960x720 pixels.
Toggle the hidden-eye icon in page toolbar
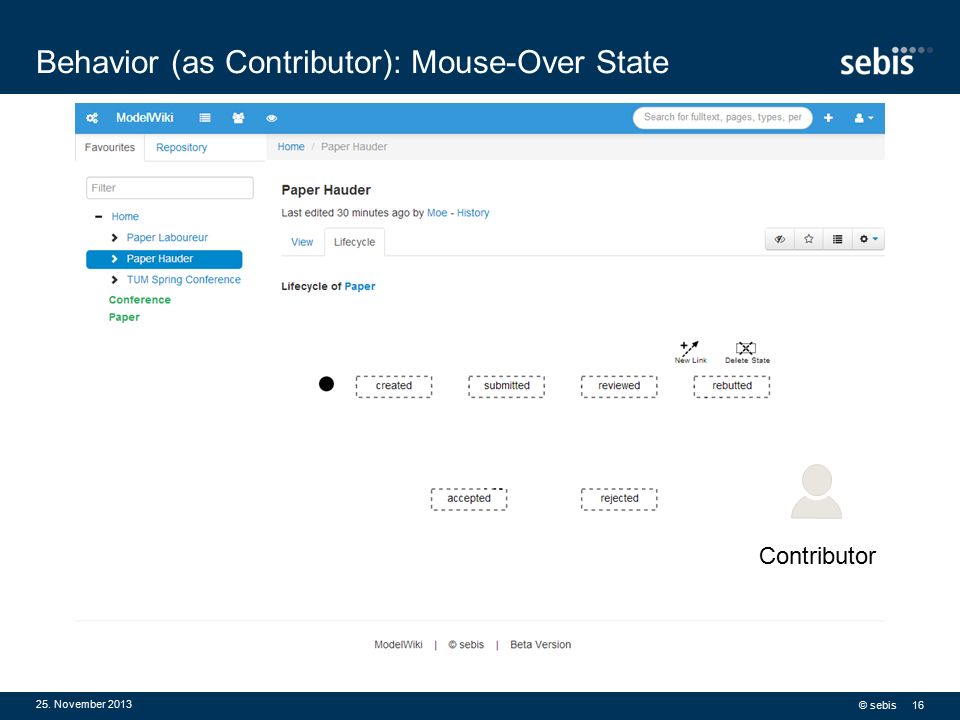(779, 239)
